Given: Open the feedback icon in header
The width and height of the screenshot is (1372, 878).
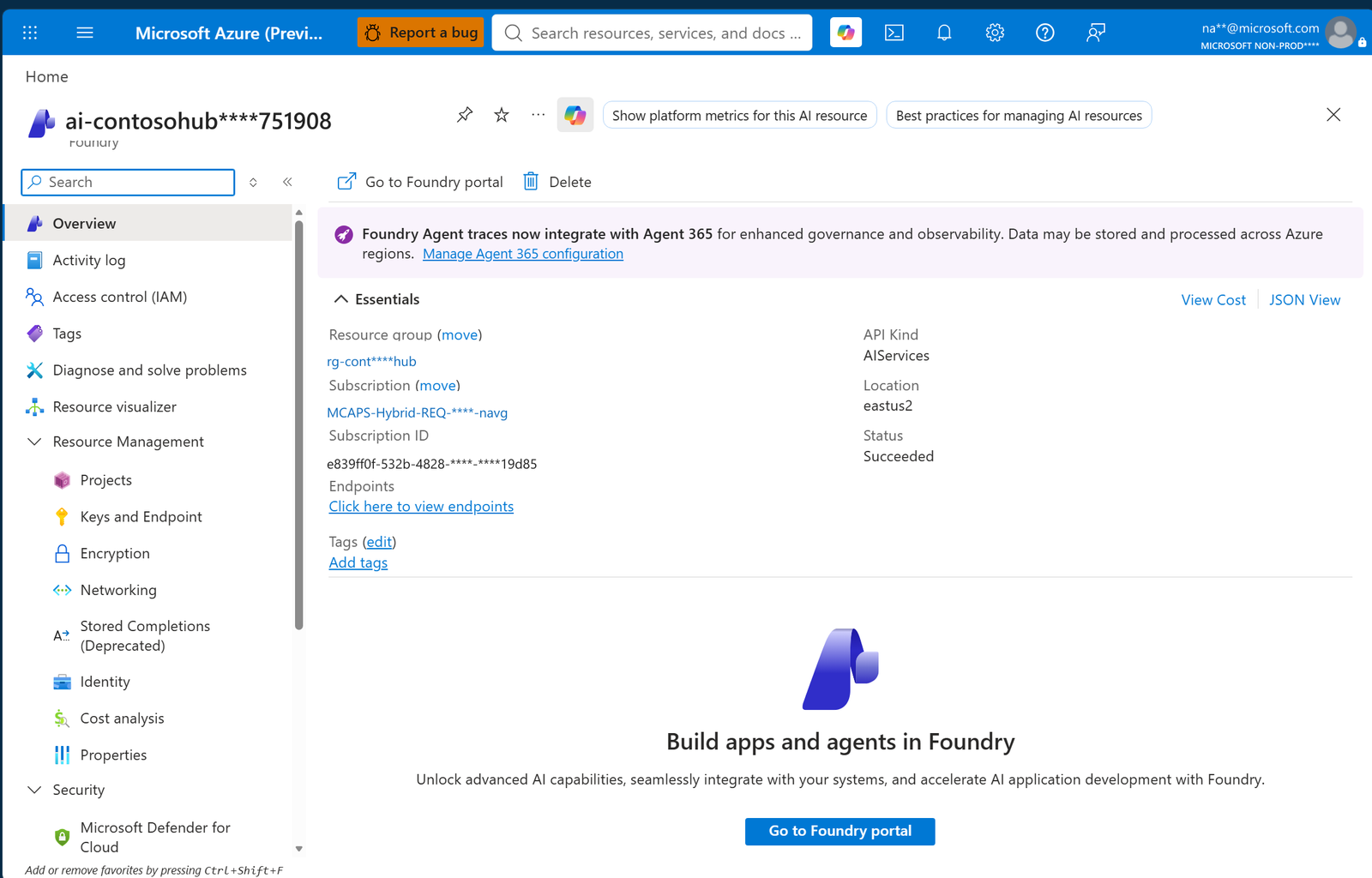Looking at the screenshot, I should 1096,33.
